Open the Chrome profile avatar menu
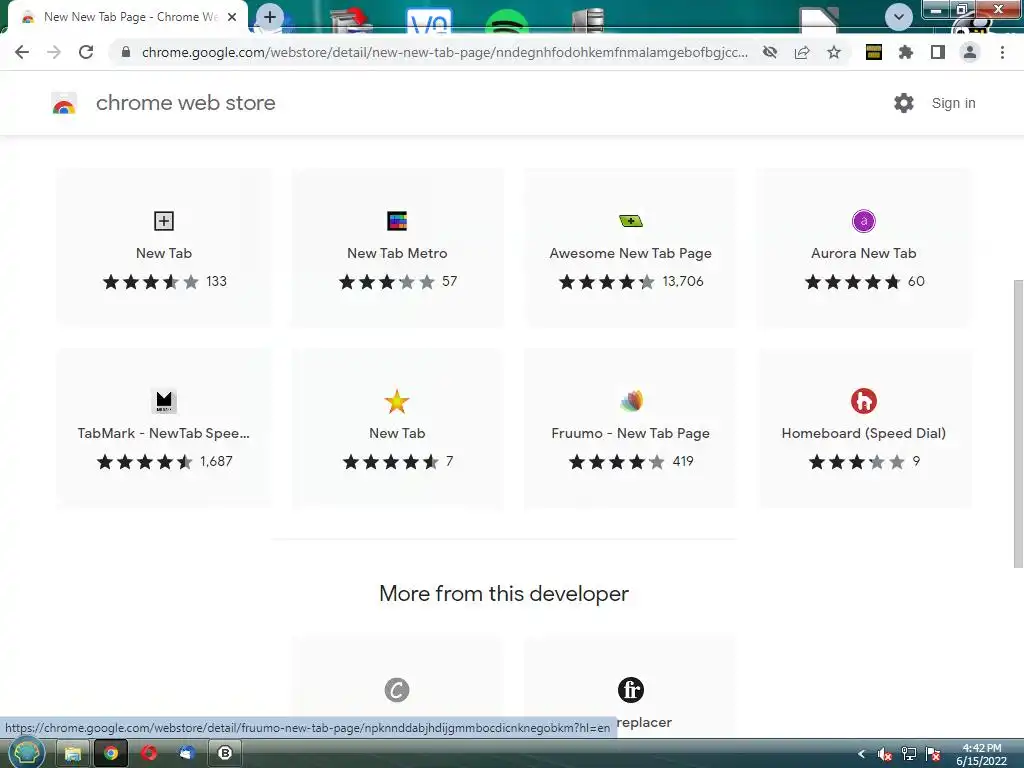1024x768 pixels. [x=970, y=52]
